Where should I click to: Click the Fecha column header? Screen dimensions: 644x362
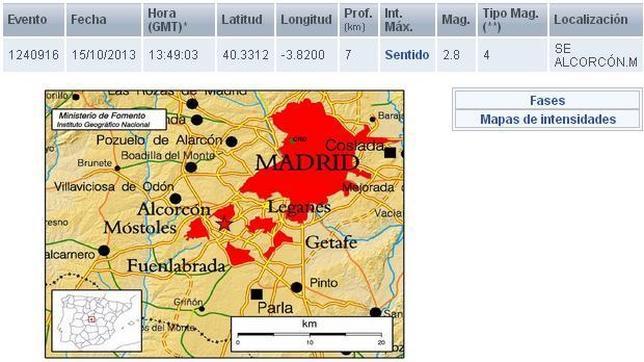(x=104, y=19)
